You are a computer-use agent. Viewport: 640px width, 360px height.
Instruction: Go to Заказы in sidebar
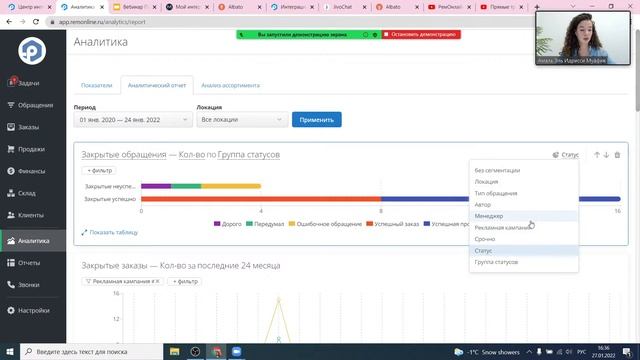pyautogui.click(x=23, y=127)
